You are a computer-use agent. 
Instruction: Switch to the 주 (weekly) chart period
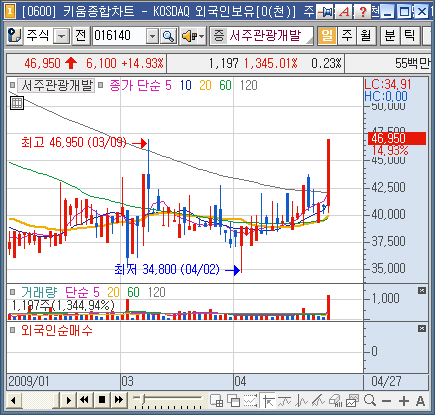coord(347,36)
